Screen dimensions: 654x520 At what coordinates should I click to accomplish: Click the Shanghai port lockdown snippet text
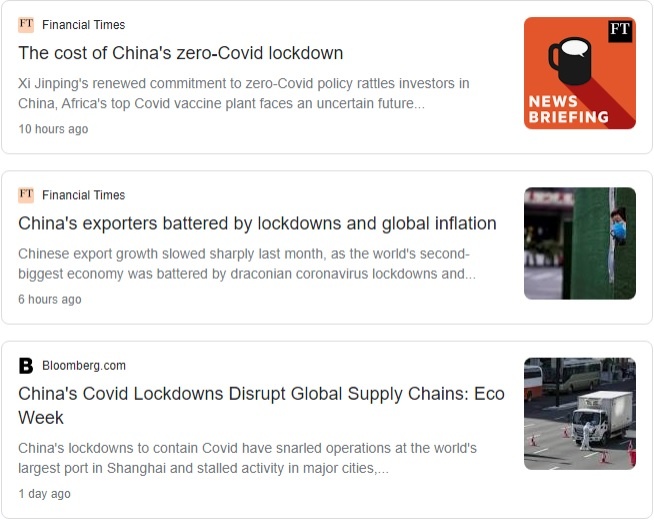pos(247,458)
